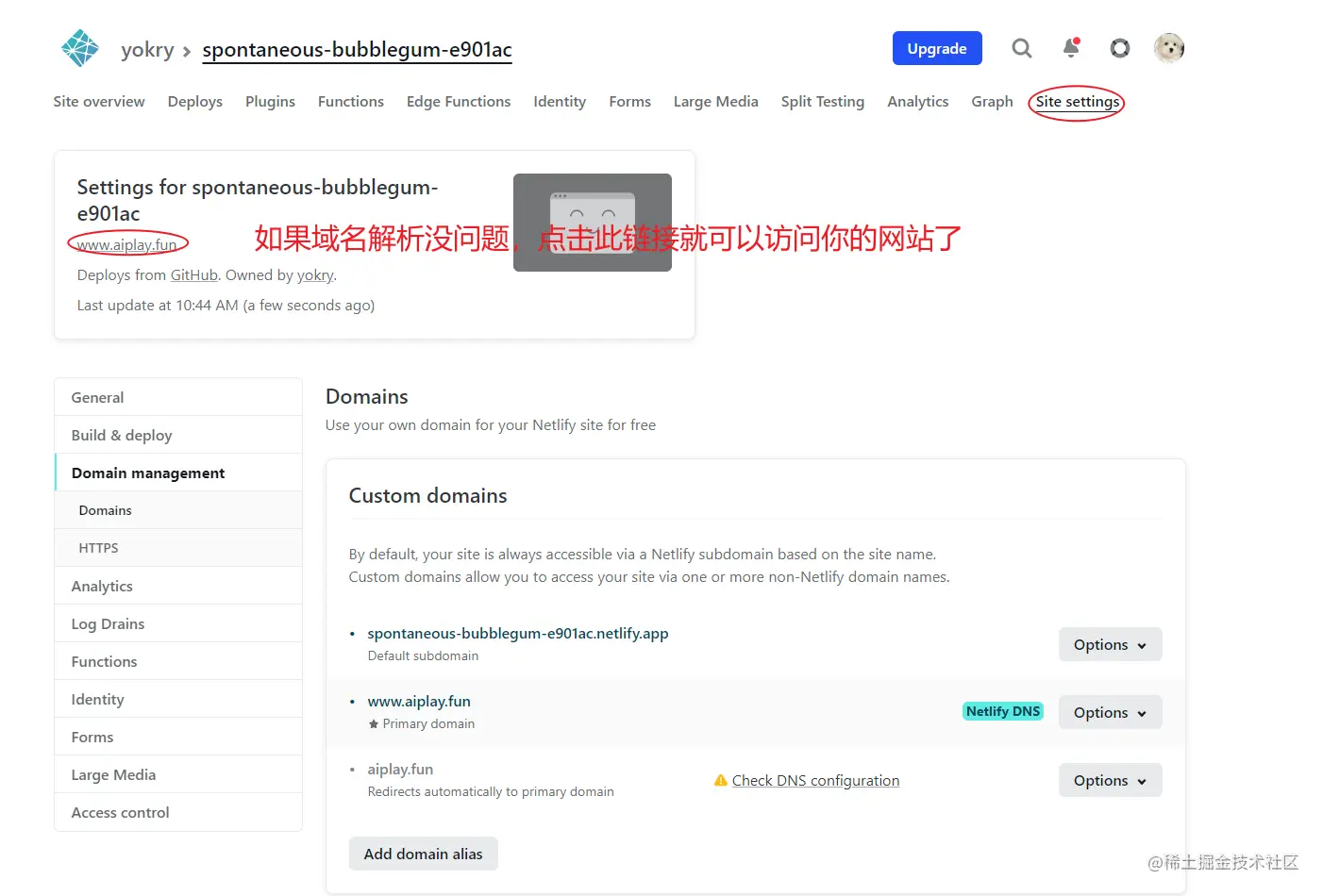The height and width of the screenshot is (896, 1323).
Task: Click the Check DNS configuration link
Action: 816,780
